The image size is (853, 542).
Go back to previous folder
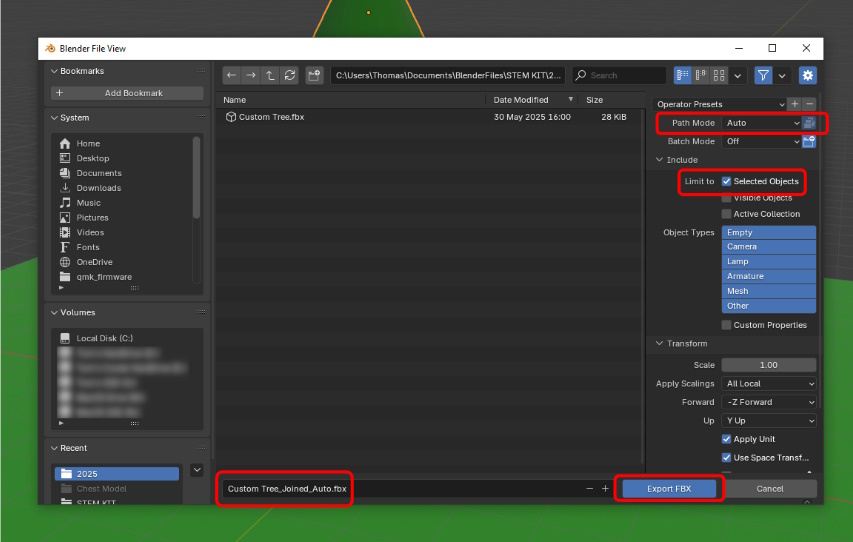click(232, 76)
